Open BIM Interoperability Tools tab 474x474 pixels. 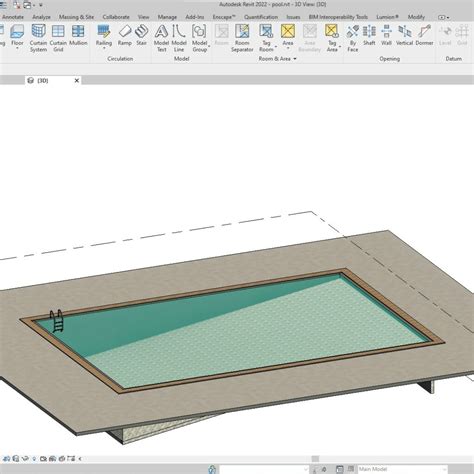point(338,17)
